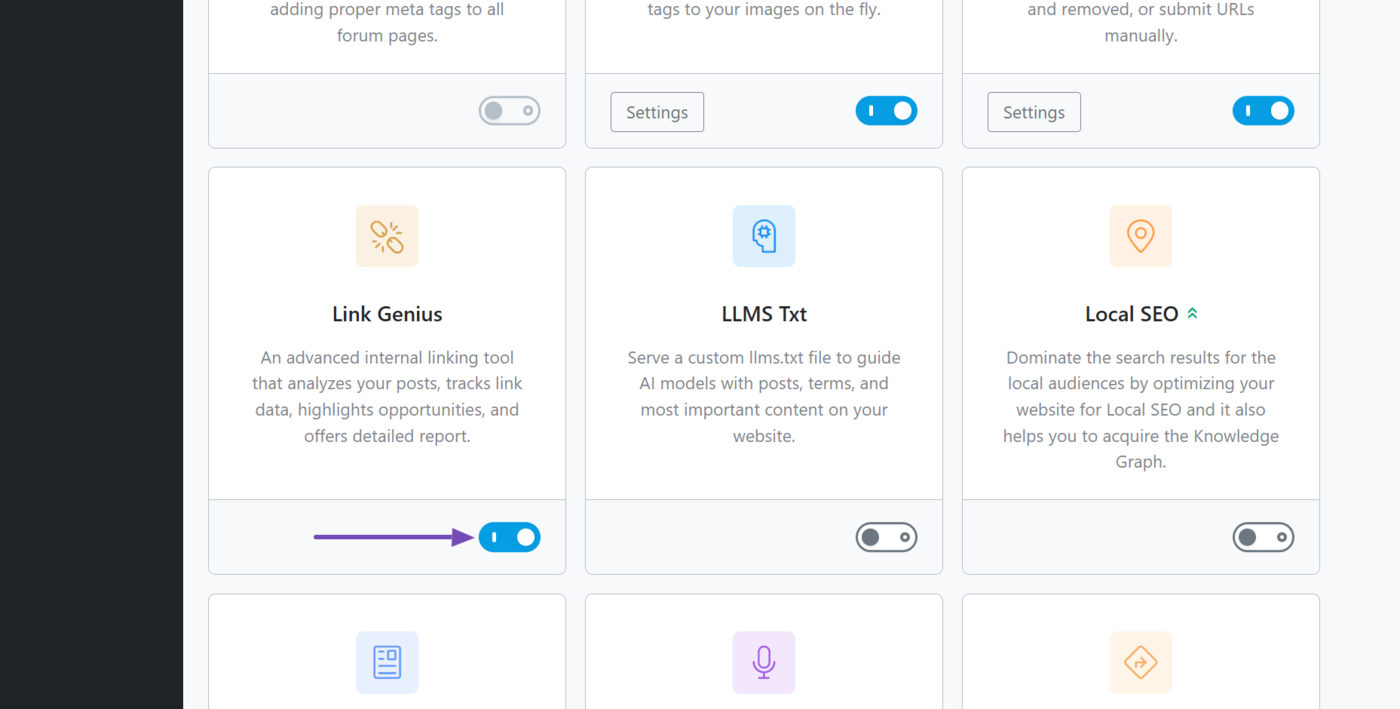Click the Link Genius heading
The height and width of the screenshot is (709, 1400).
[387, 313]
